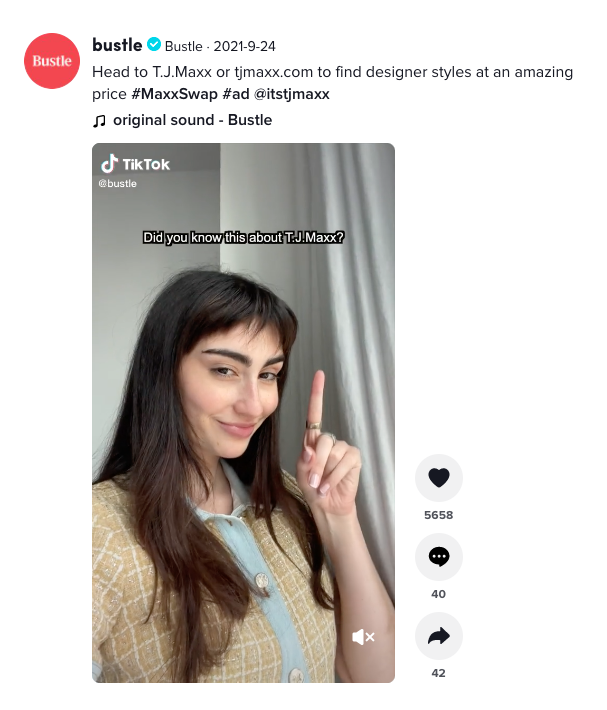The width and height of the screenshot is (607, 710).
Task: Click the @bustle watermark in the video
Action: [x=117, y=183]
